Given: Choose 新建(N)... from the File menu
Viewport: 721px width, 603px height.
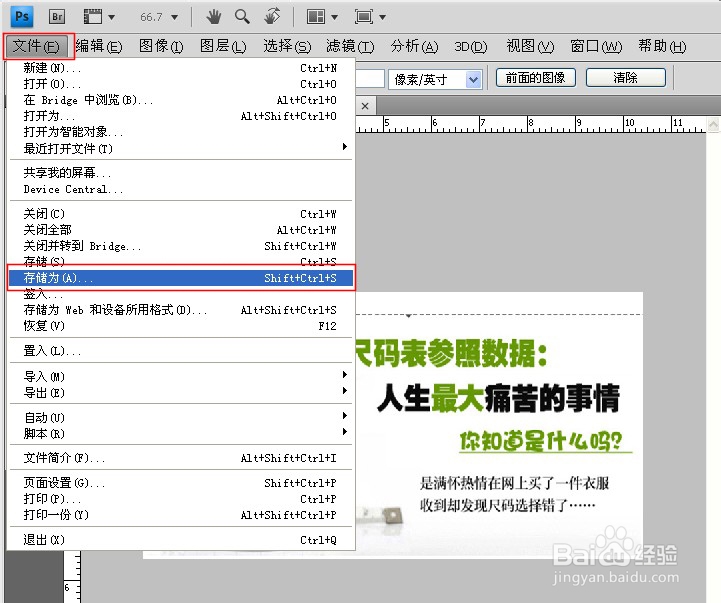Looking at the screenshot, I should pos(180,68).
